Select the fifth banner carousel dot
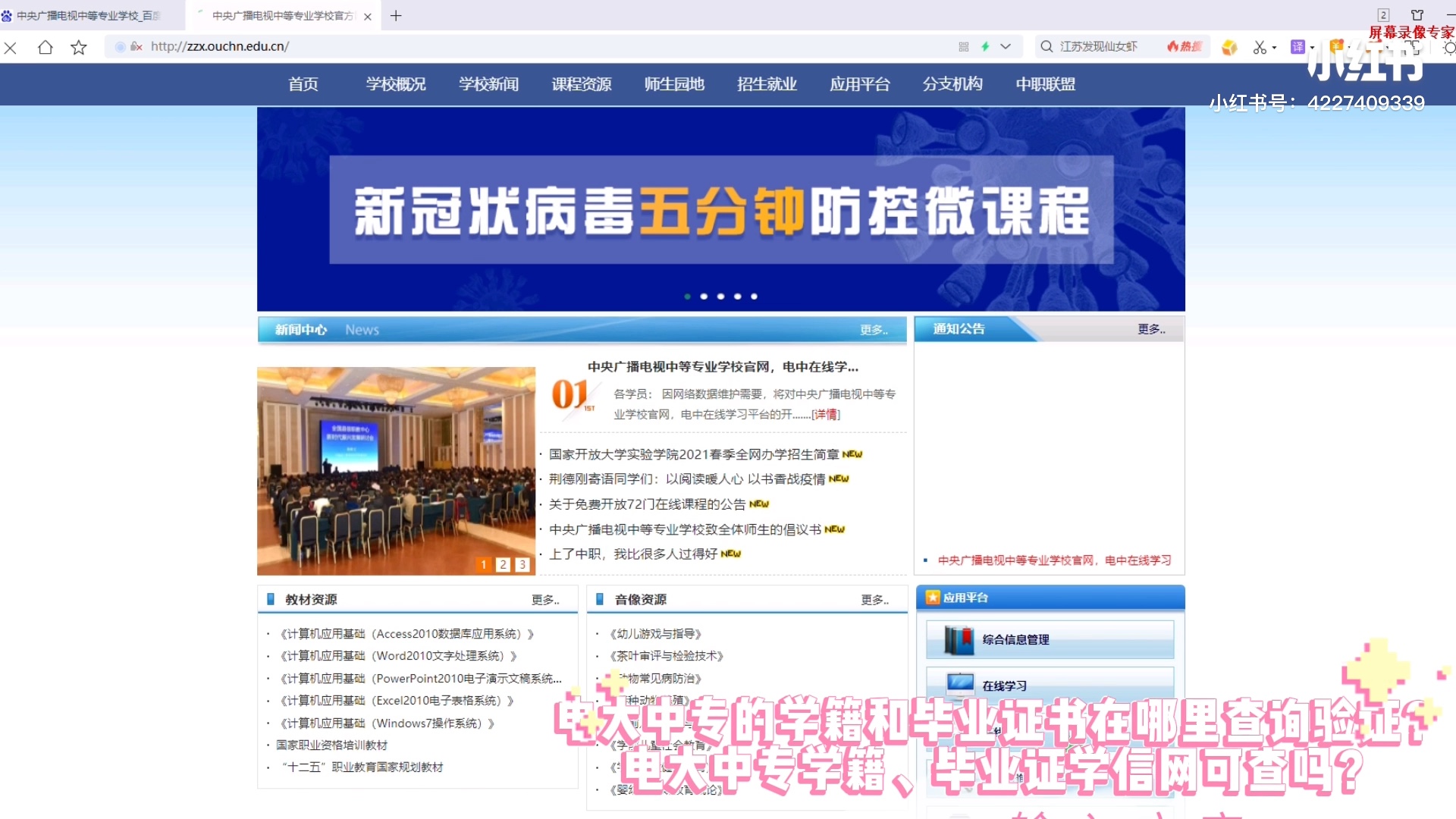The image size is (1456, 819). coord(754,297)
